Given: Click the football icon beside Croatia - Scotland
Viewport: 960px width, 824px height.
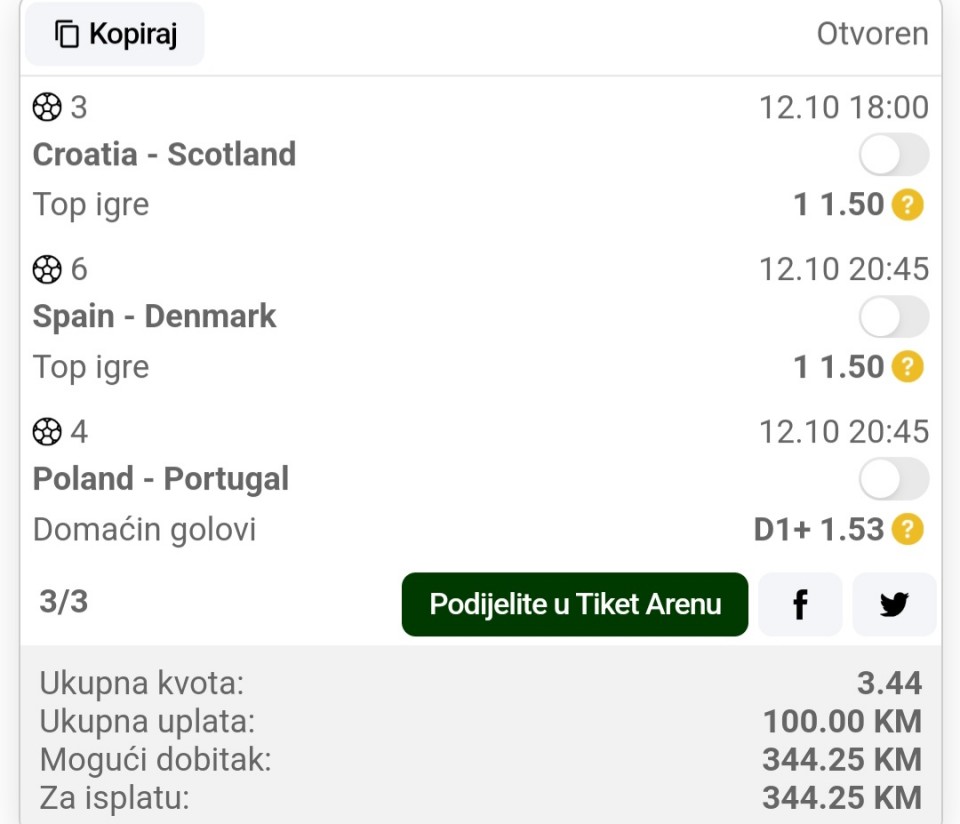Looking at the screenshot, I should 47,107.
